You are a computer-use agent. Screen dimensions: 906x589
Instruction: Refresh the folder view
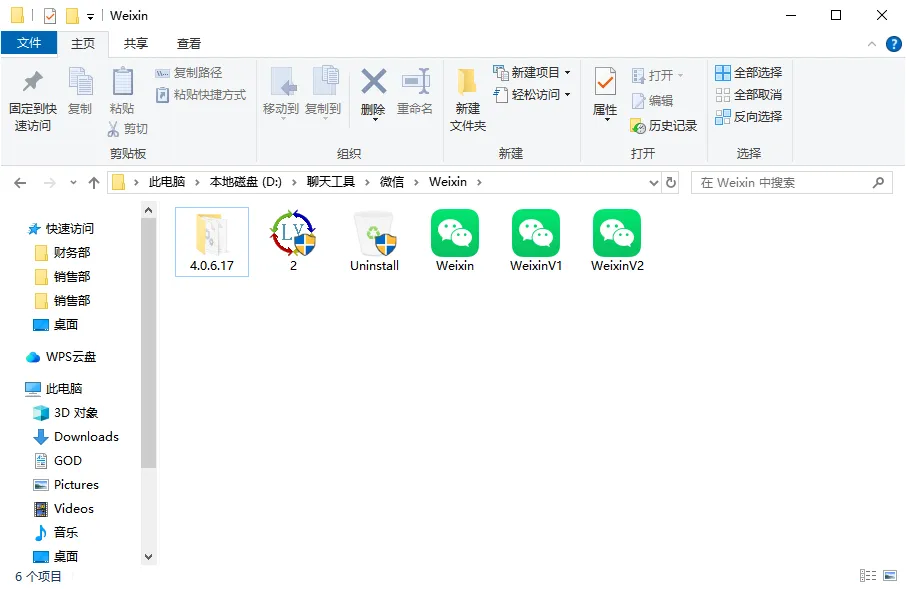[671, 183]
